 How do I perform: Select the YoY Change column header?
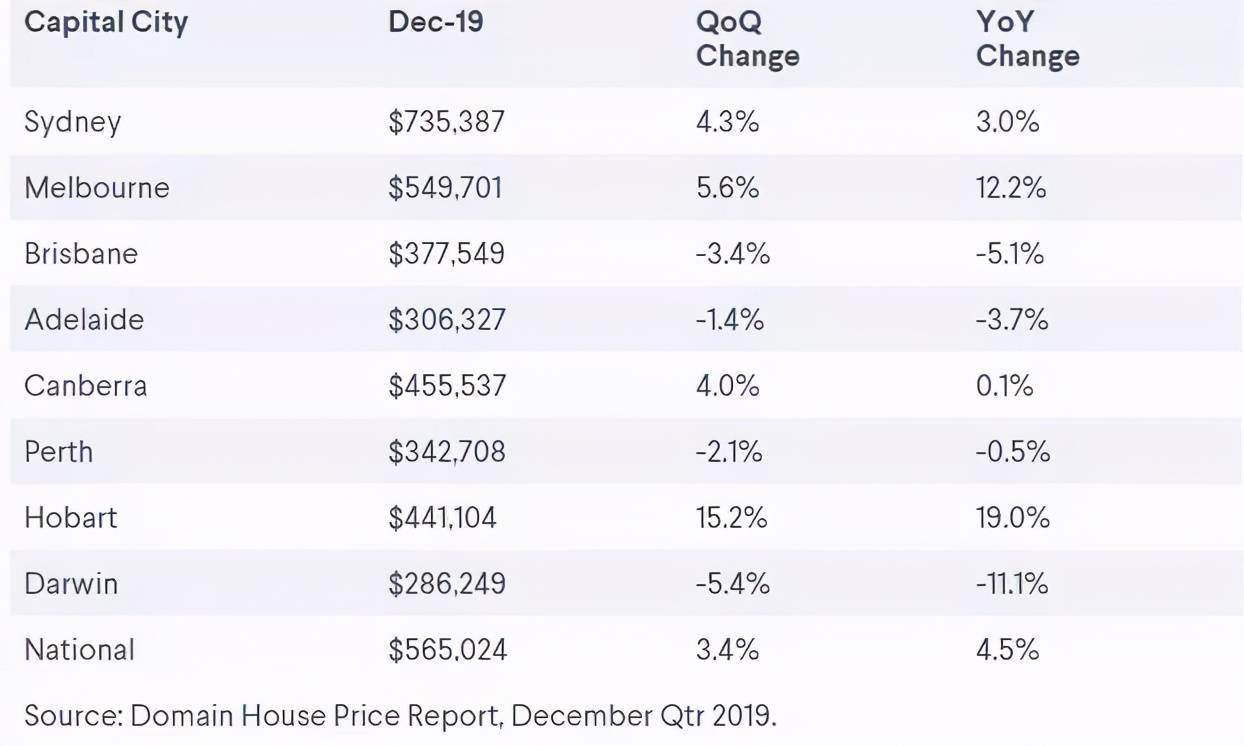pyautogui.click(x=1027, y=40)
